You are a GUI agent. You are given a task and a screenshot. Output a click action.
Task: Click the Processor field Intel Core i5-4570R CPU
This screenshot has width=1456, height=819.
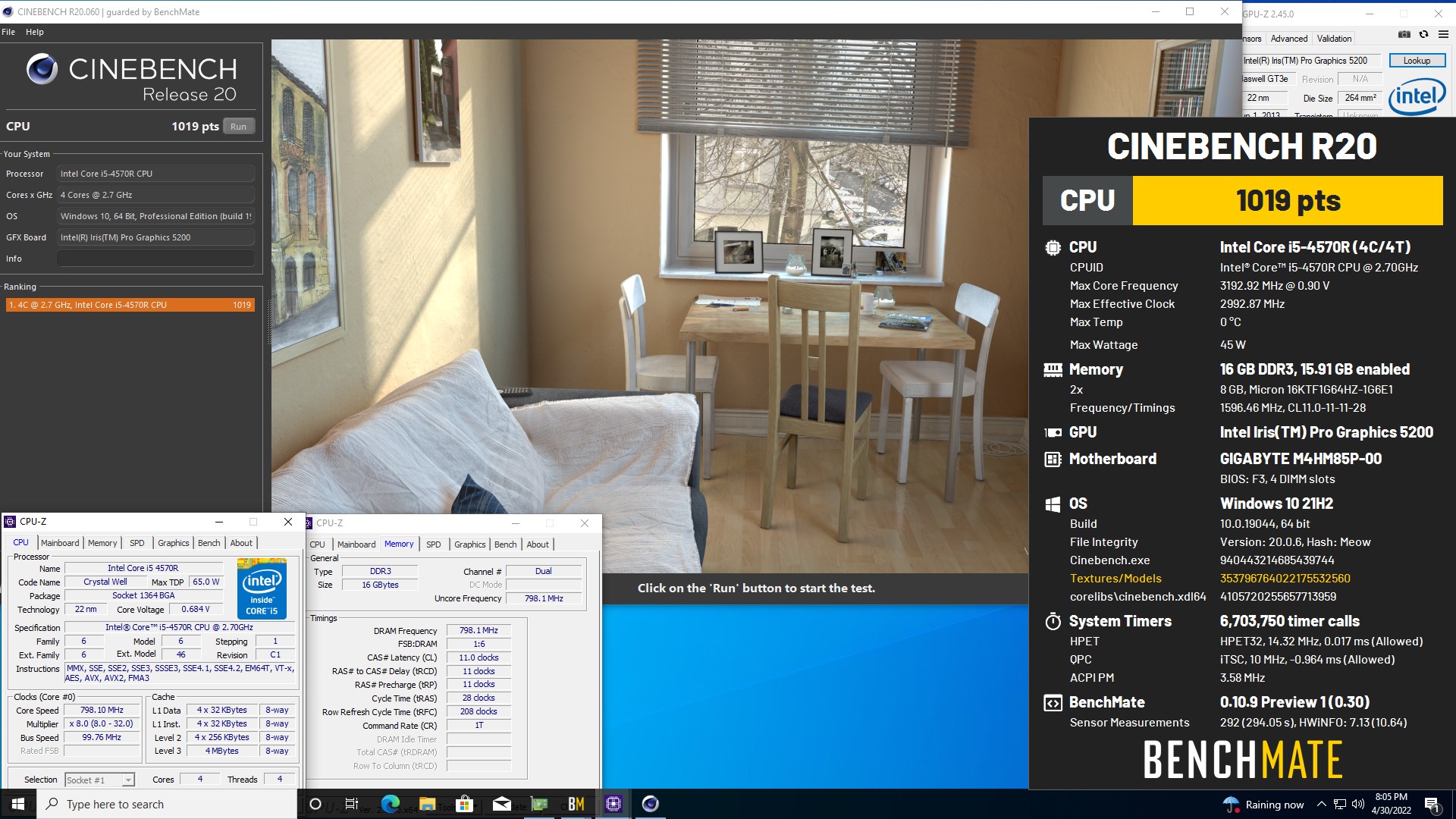[155, 174]
